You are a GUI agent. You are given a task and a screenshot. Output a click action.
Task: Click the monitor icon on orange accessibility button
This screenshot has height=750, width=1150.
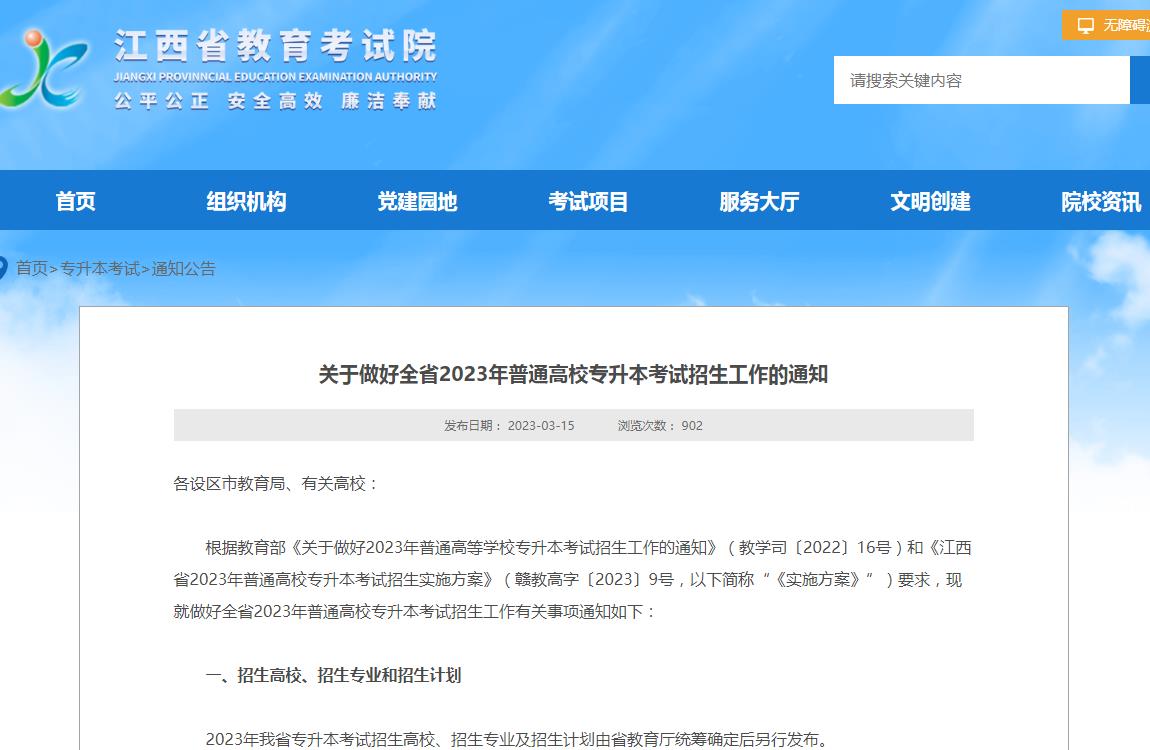1085,26
